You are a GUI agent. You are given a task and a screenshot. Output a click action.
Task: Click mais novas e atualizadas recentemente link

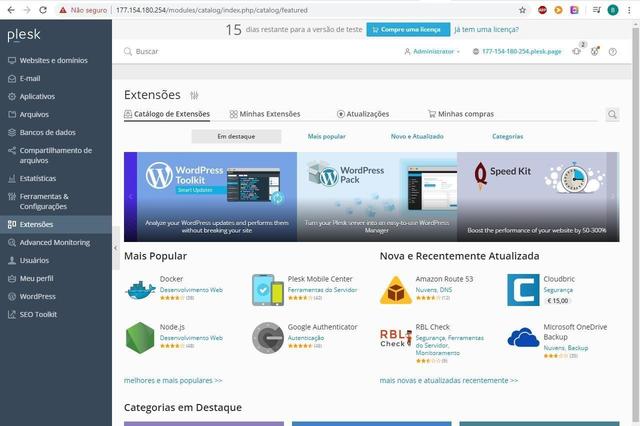pyautogui.click(x=449, y=380)
